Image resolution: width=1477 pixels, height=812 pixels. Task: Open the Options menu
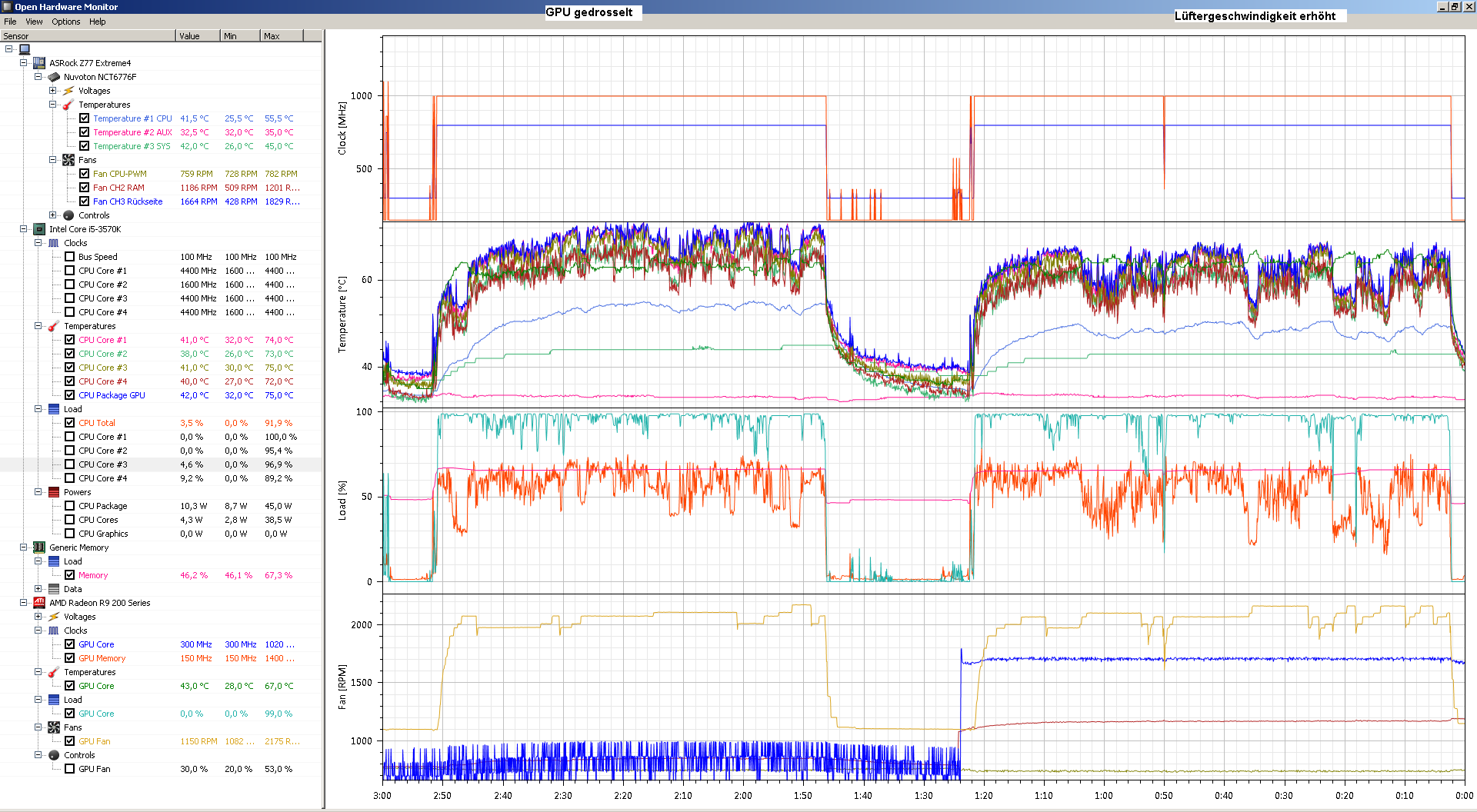point(66,22)
